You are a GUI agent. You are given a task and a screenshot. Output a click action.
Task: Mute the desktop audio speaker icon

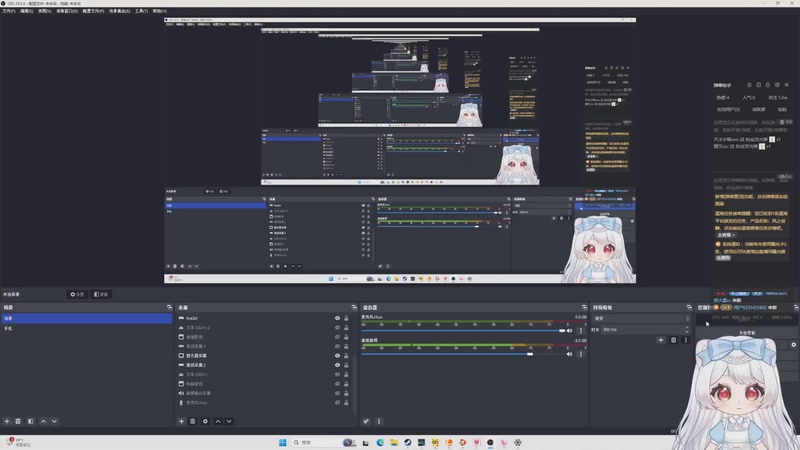(569, 354)
